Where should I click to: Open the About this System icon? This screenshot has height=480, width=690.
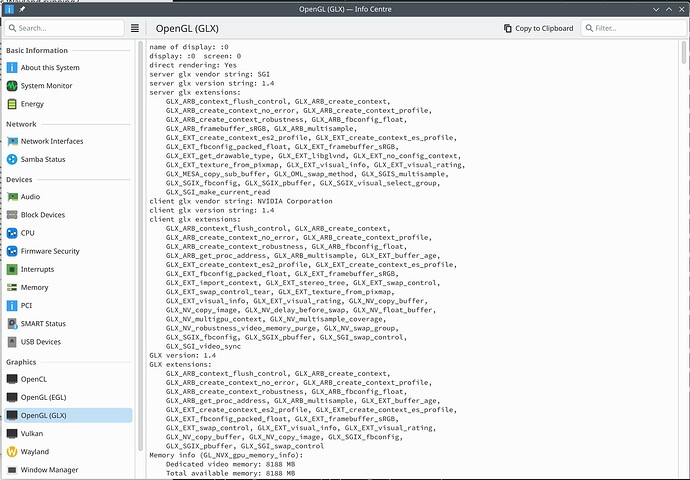pyautogui.click(x=12, y=68)
